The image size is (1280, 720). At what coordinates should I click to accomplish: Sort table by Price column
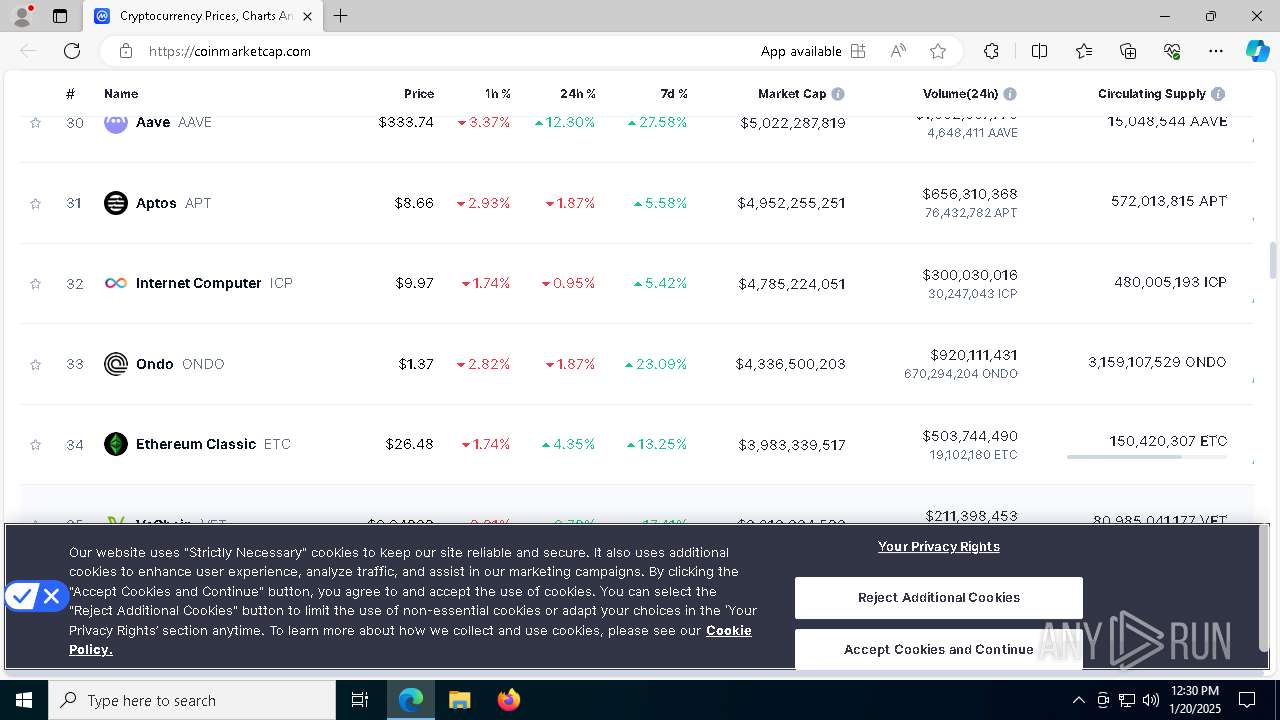tap(419, 94)
